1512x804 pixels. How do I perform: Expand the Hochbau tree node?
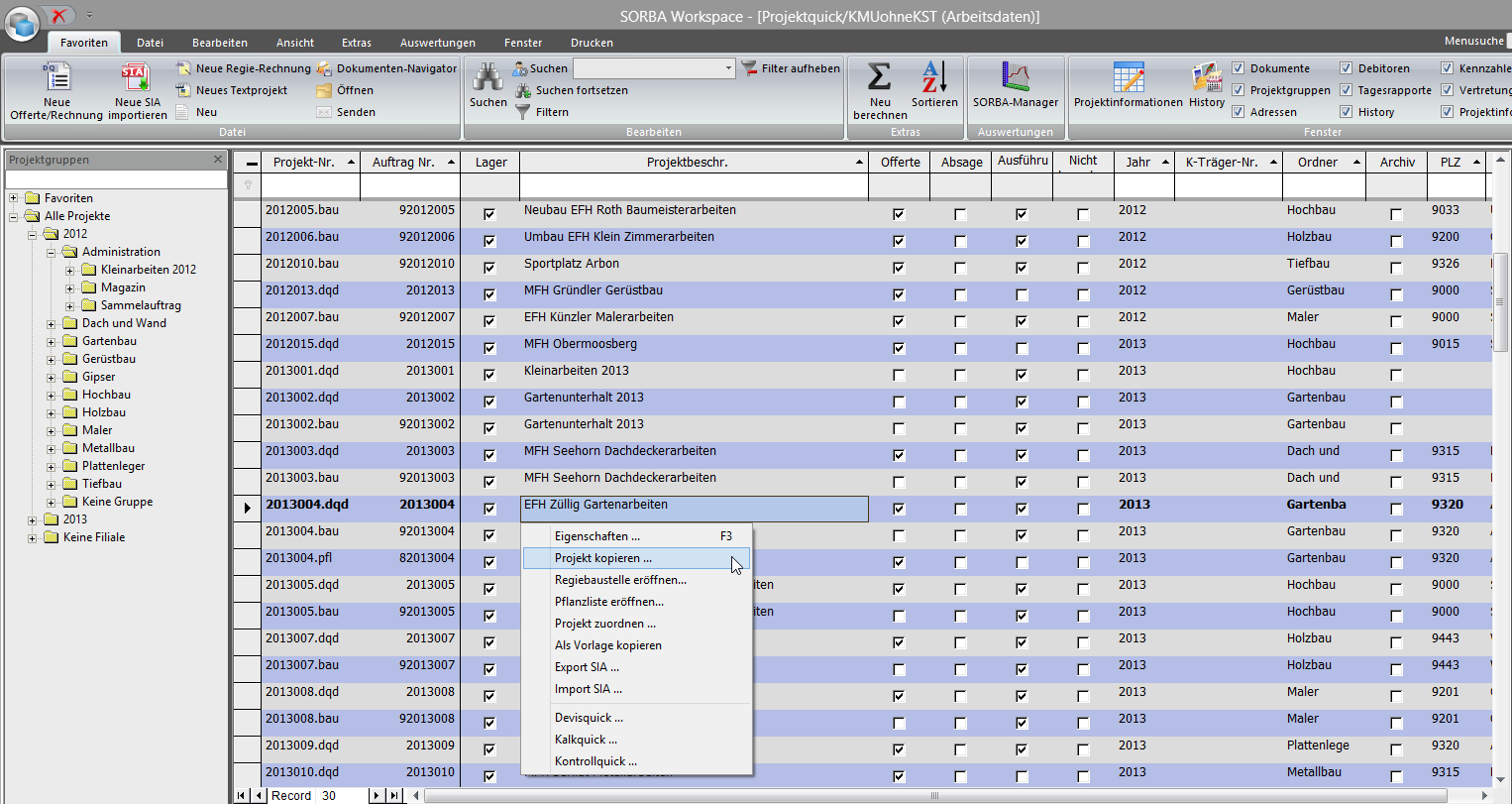pos(52,395)
